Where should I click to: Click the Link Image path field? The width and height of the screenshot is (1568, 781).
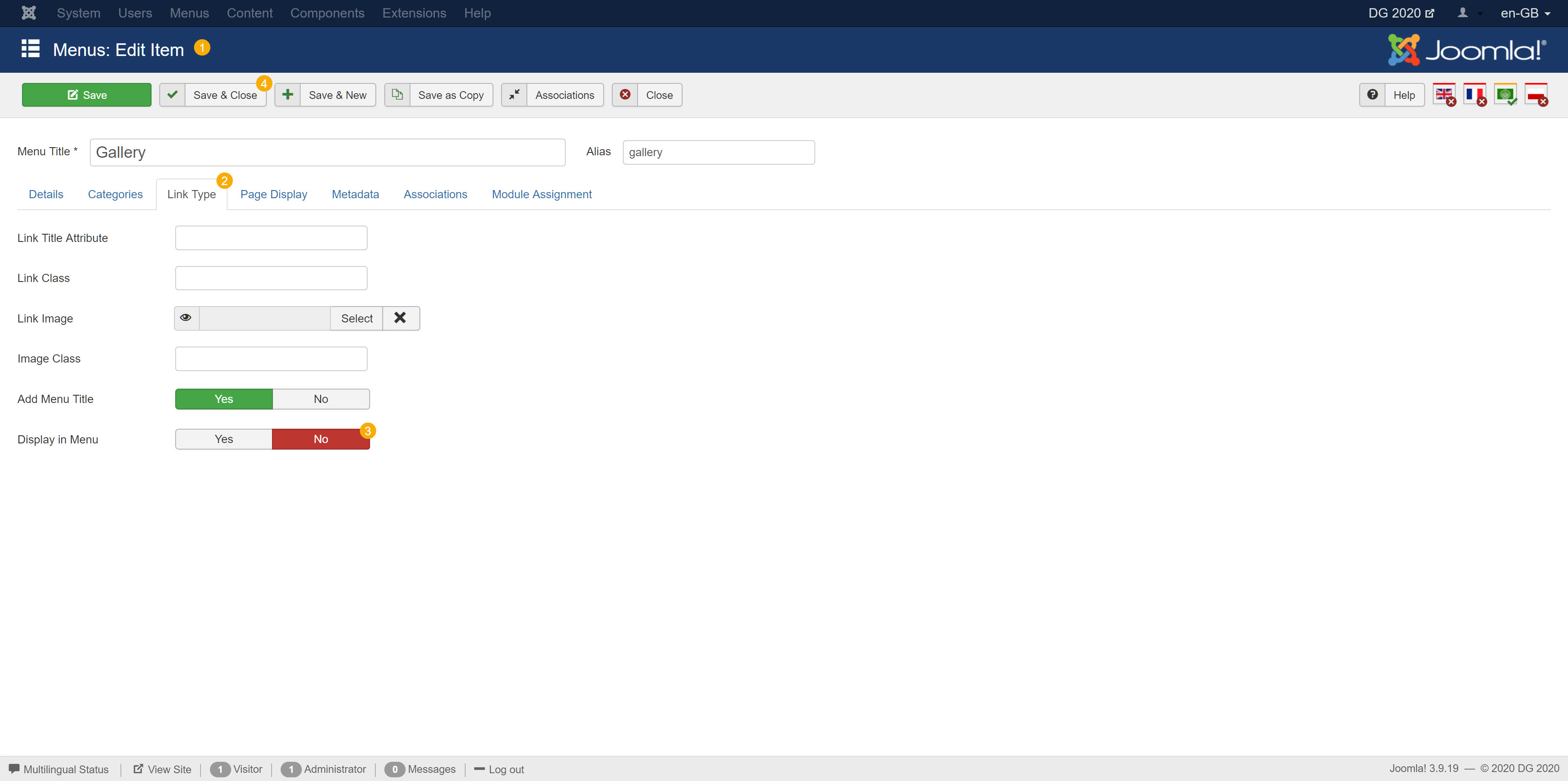265,318
